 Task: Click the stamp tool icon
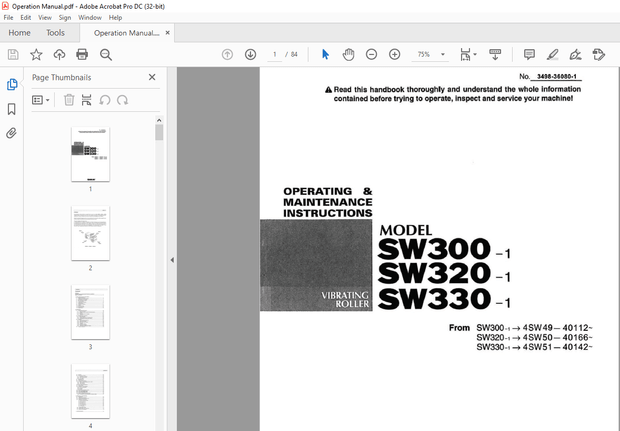599,55
